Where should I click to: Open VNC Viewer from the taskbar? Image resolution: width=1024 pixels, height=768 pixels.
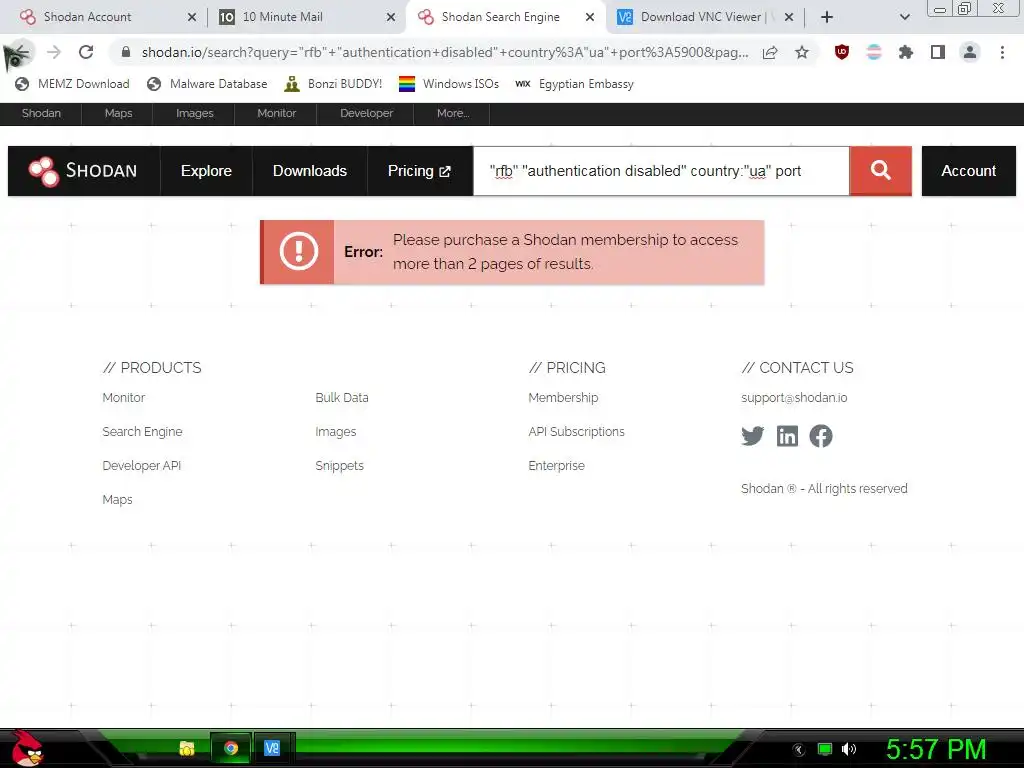coord(272,748)
